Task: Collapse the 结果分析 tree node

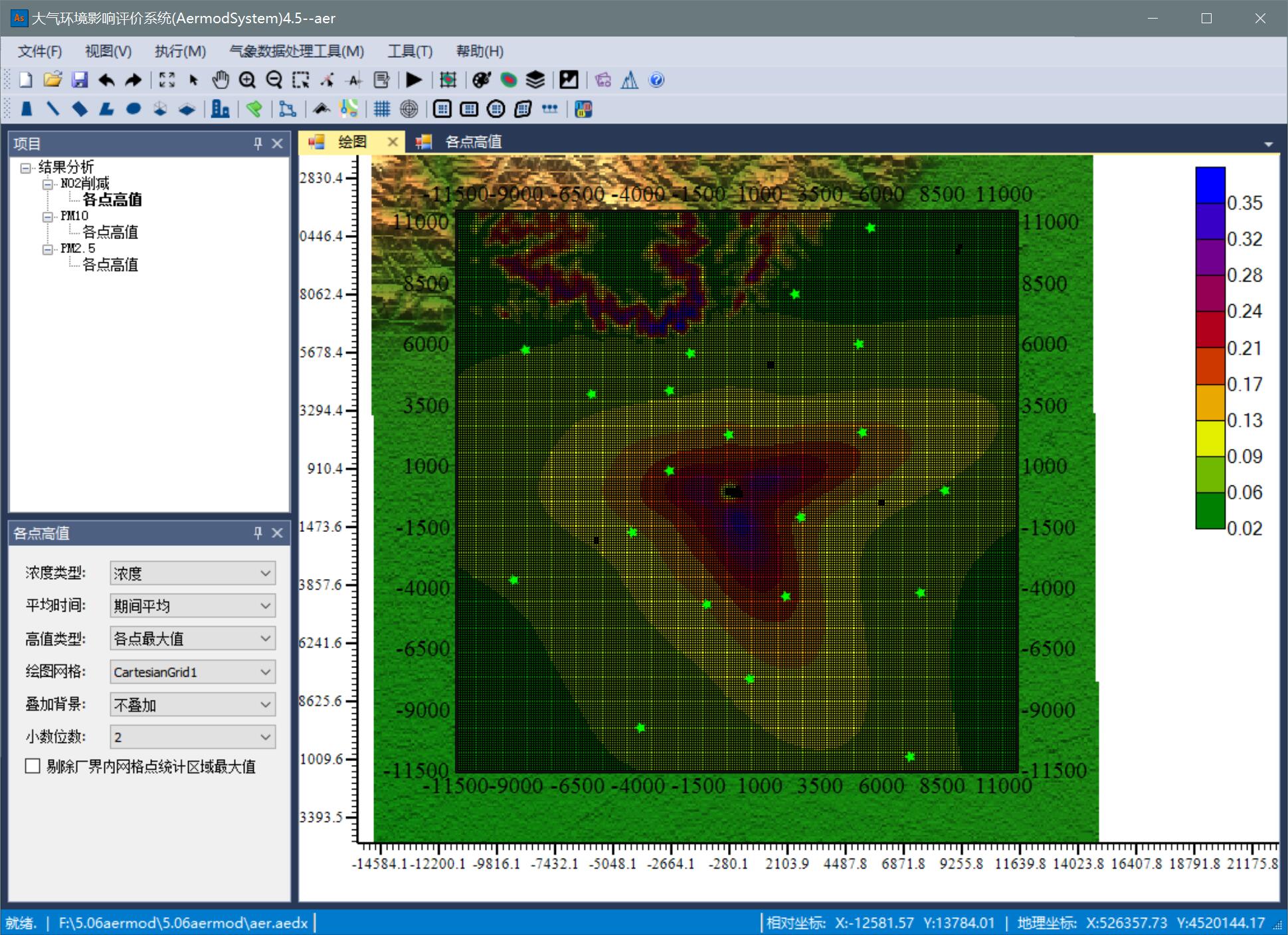Action: tap(25, 167)
